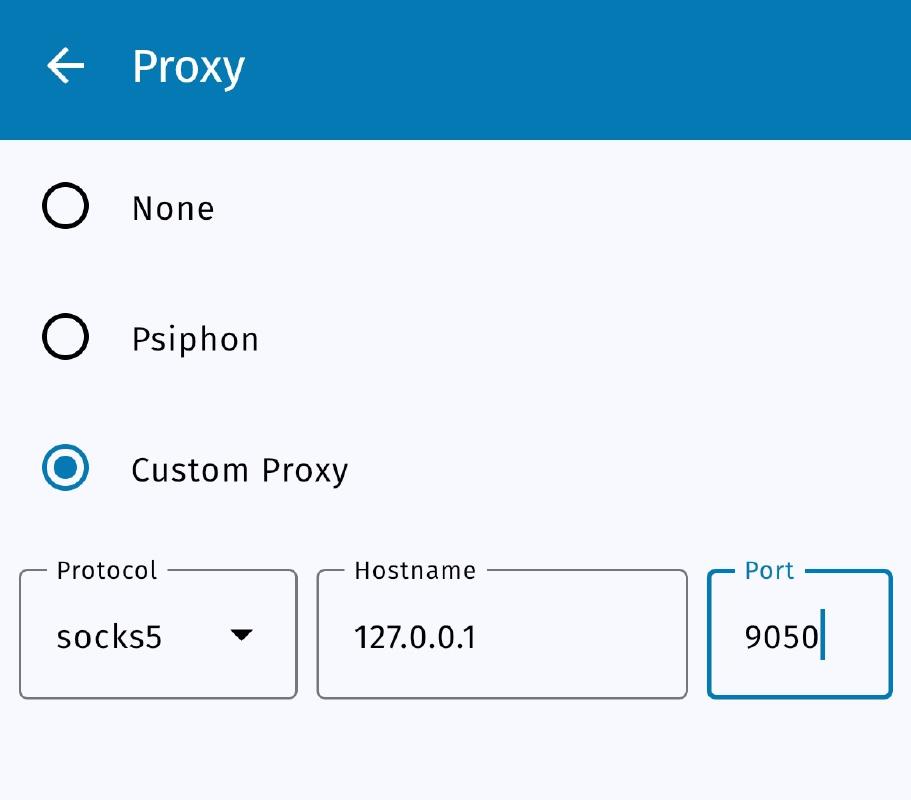
Task: Click the Psiphon label text
Action: click(195, 337)
